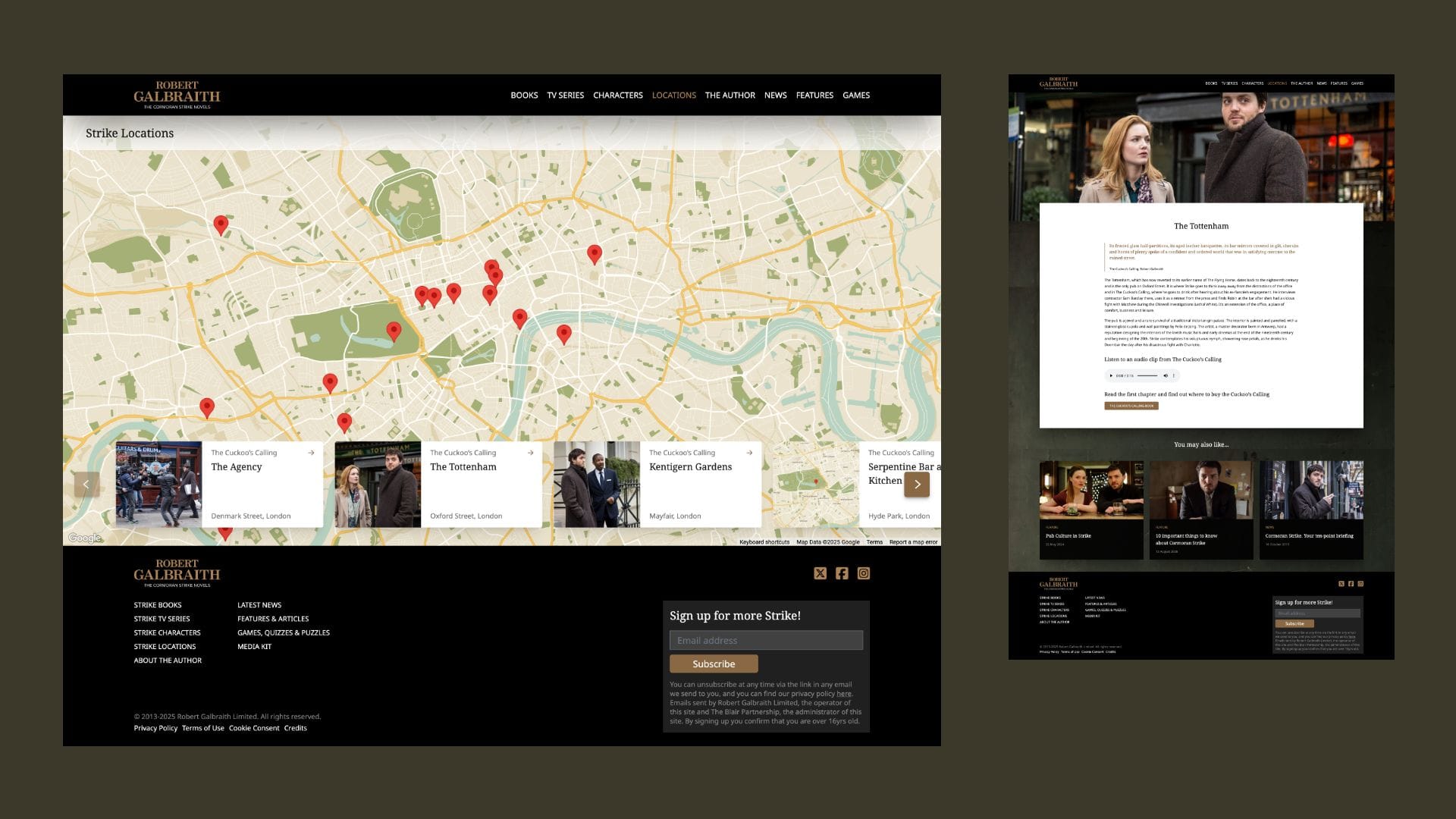Viewport: 1456px width, 819px height.
Task: Focus Email address field on Locations page
Action: click(x=766, y=640)
